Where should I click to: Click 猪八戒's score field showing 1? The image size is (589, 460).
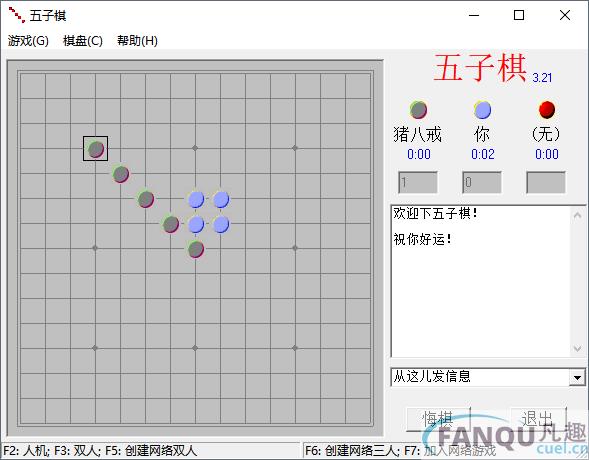tap(418, 182)
